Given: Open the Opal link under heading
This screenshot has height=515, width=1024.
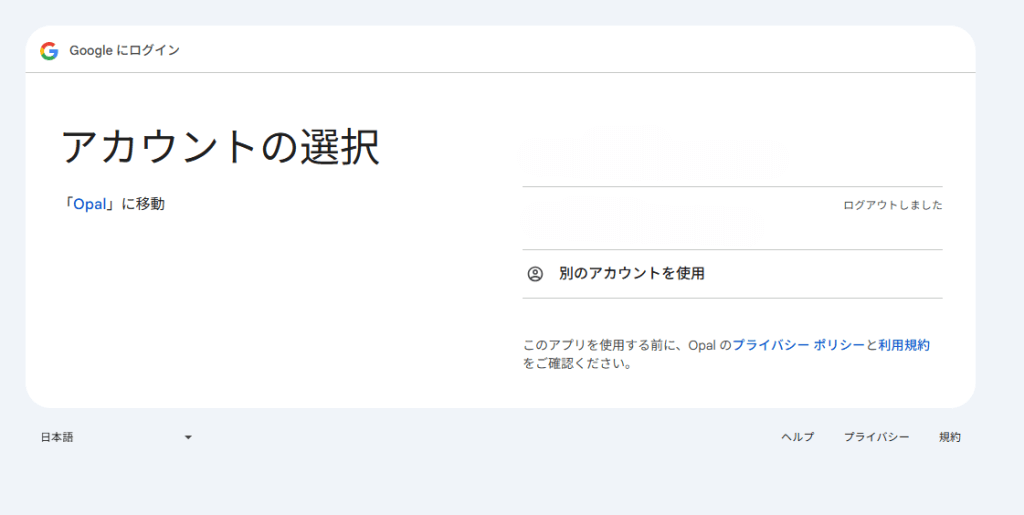Looking at the screenshot, I should coord(89,204).
